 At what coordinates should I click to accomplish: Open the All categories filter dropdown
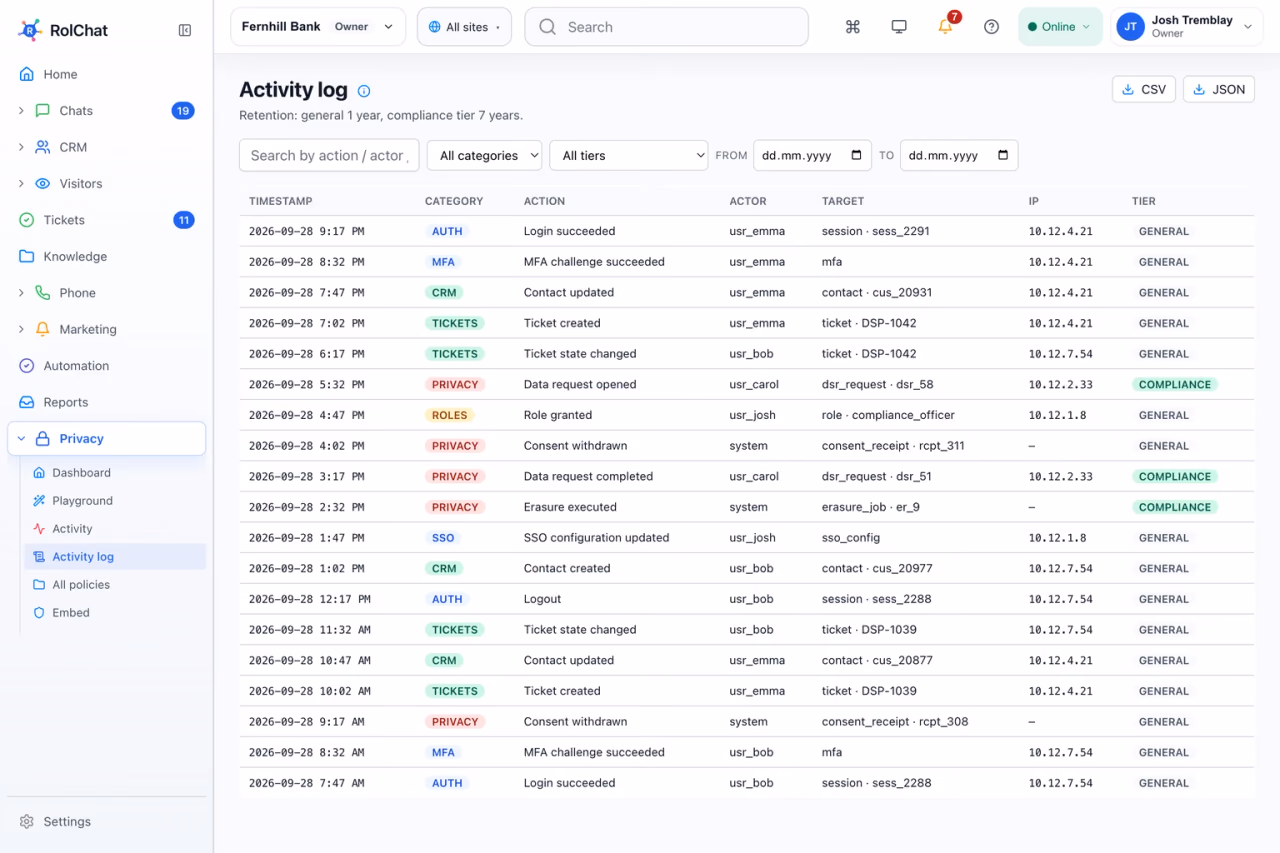coord(484,155)
